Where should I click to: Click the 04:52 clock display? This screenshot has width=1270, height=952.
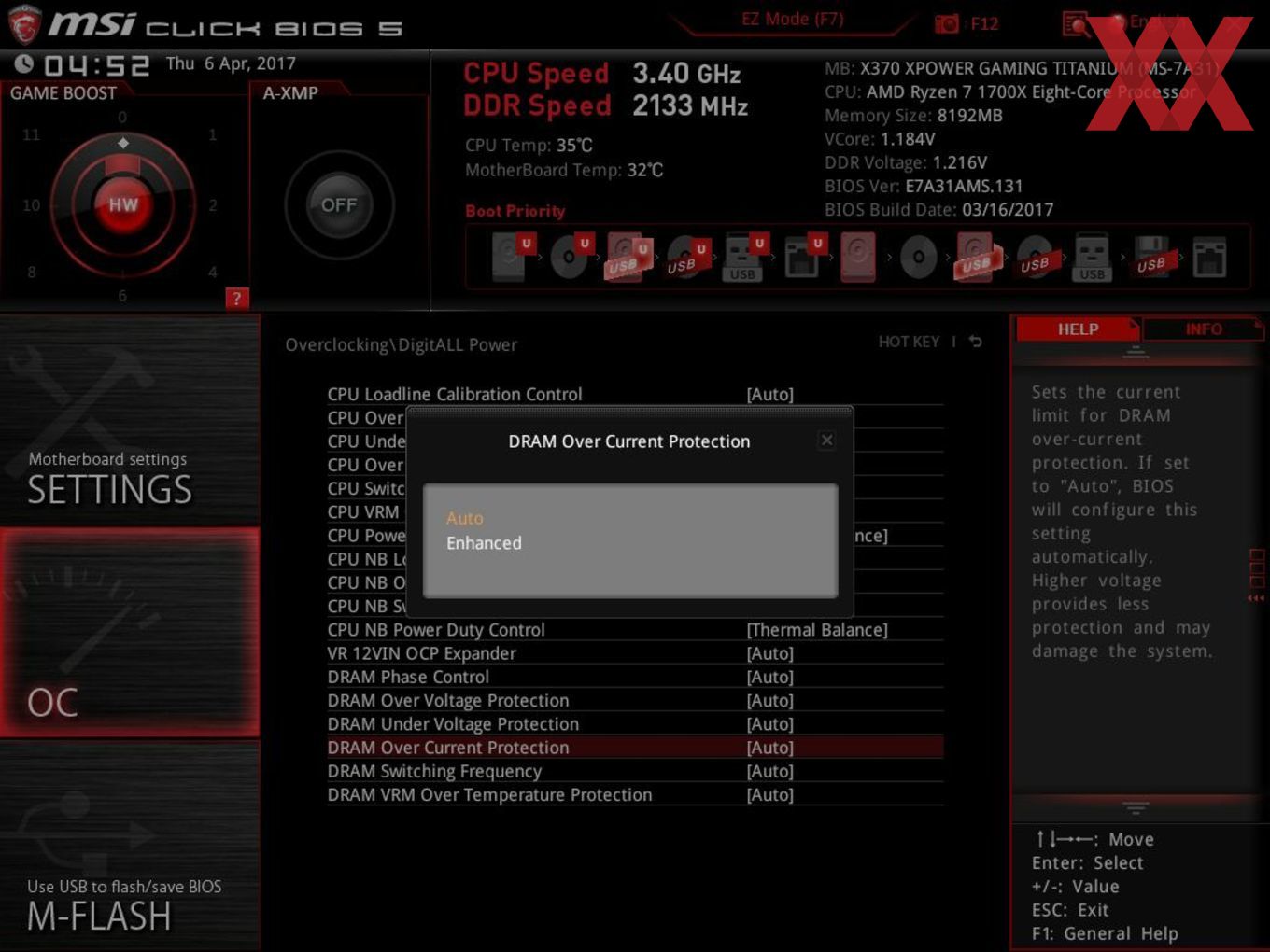(97, 66)
